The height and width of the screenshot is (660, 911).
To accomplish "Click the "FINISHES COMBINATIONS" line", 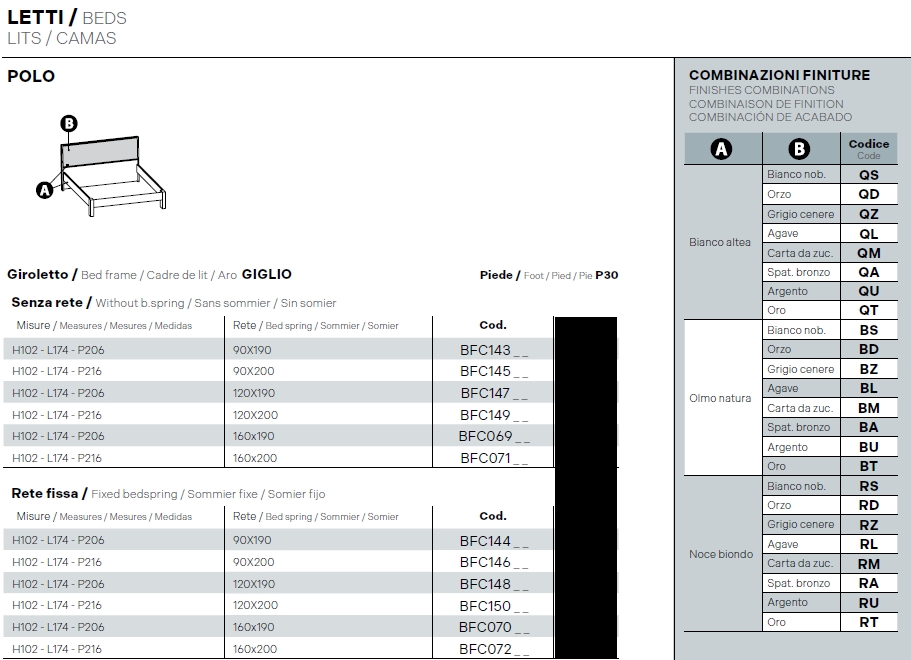I will tap(761, 90).
